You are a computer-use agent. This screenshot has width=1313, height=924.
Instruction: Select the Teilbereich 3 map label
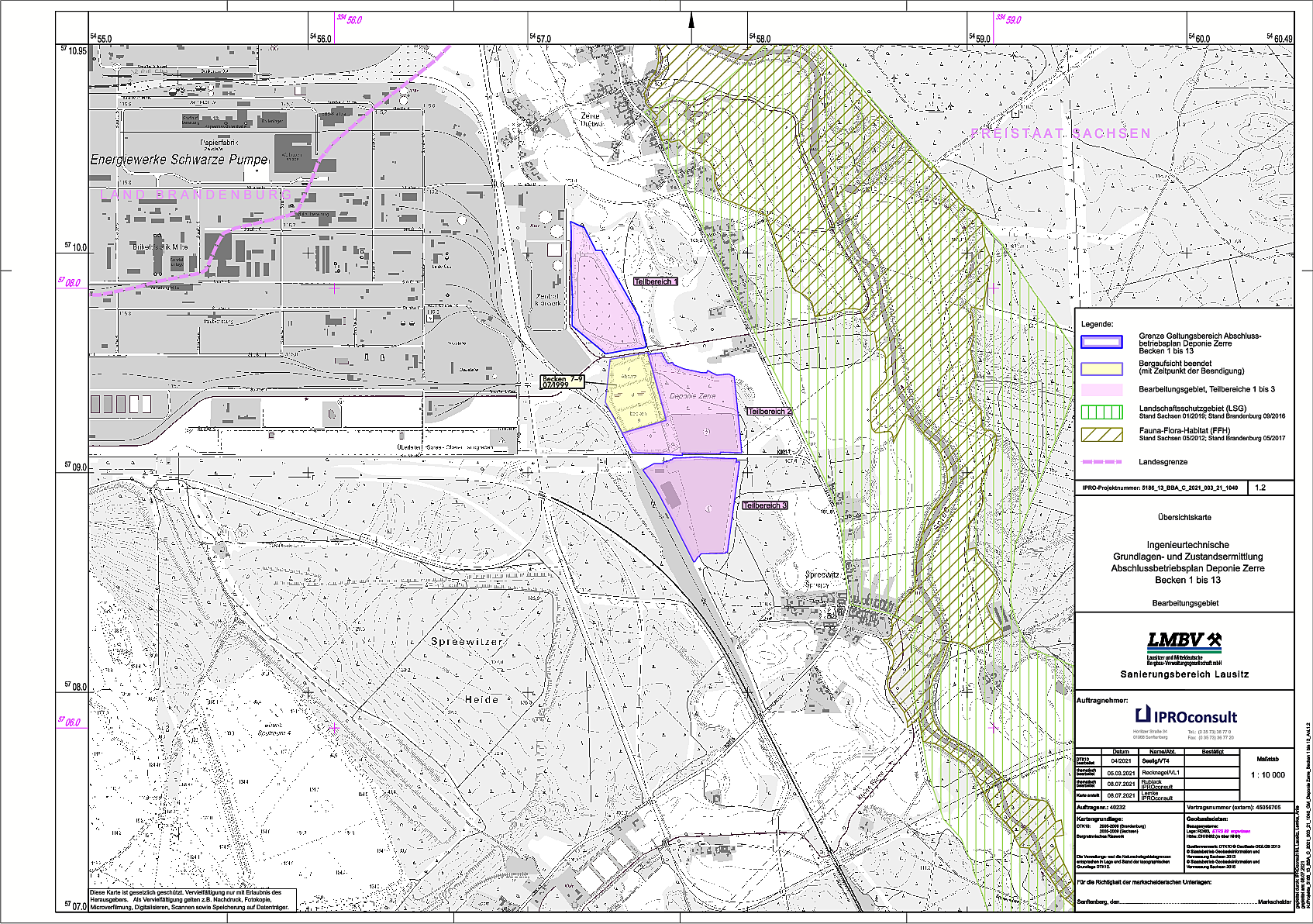764,505
